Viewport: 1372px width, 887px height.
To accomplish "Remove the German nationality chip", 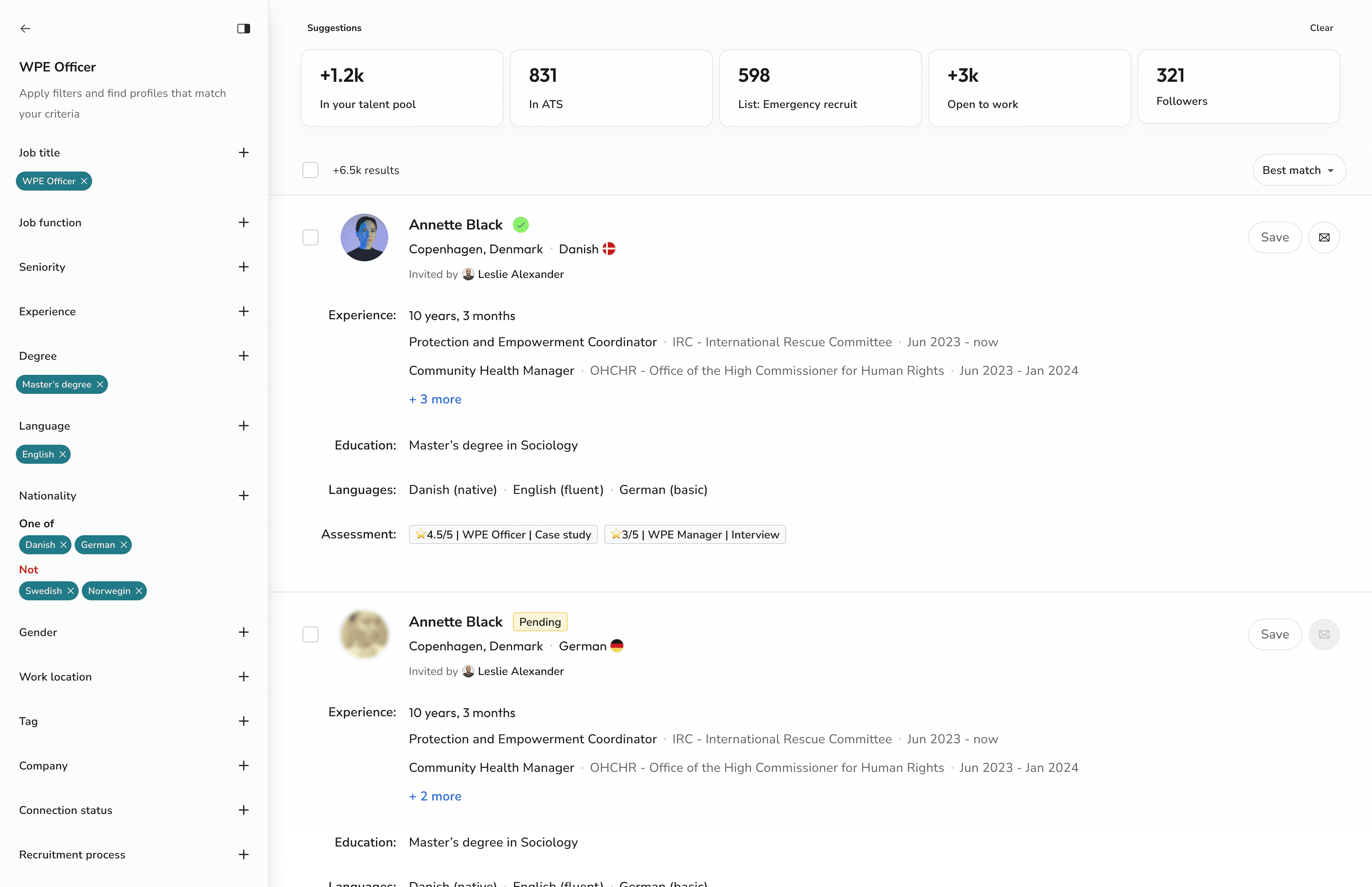I will click(x=124, y=545).
